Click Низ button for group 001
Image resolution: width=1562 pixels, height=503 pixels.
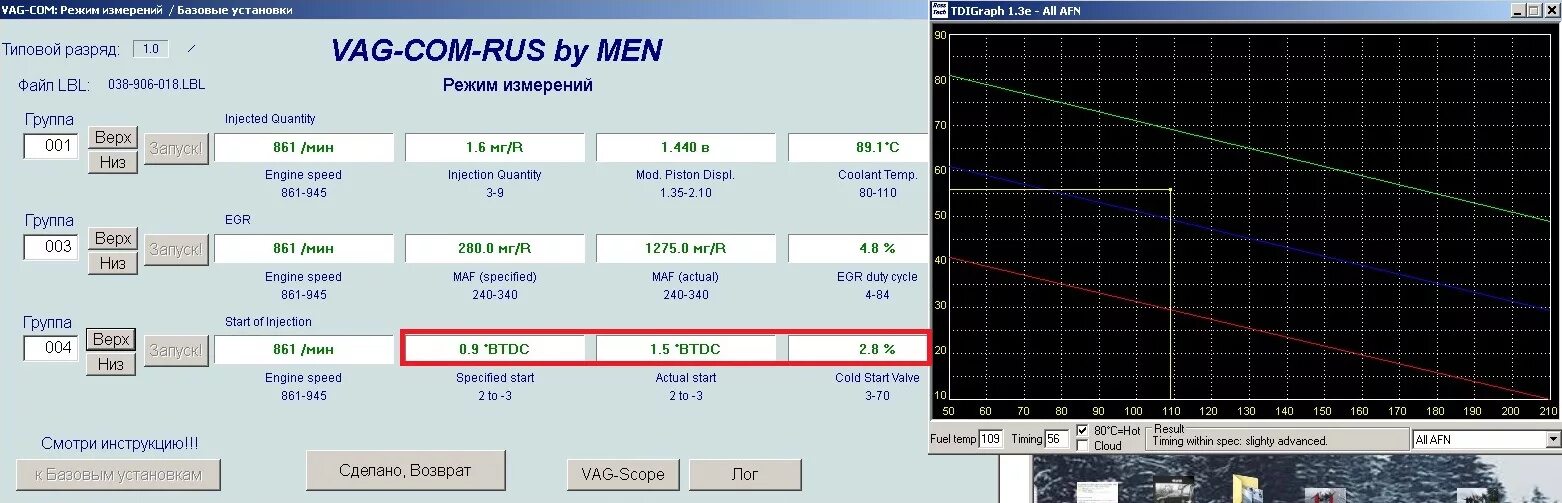tap(113, 161)
